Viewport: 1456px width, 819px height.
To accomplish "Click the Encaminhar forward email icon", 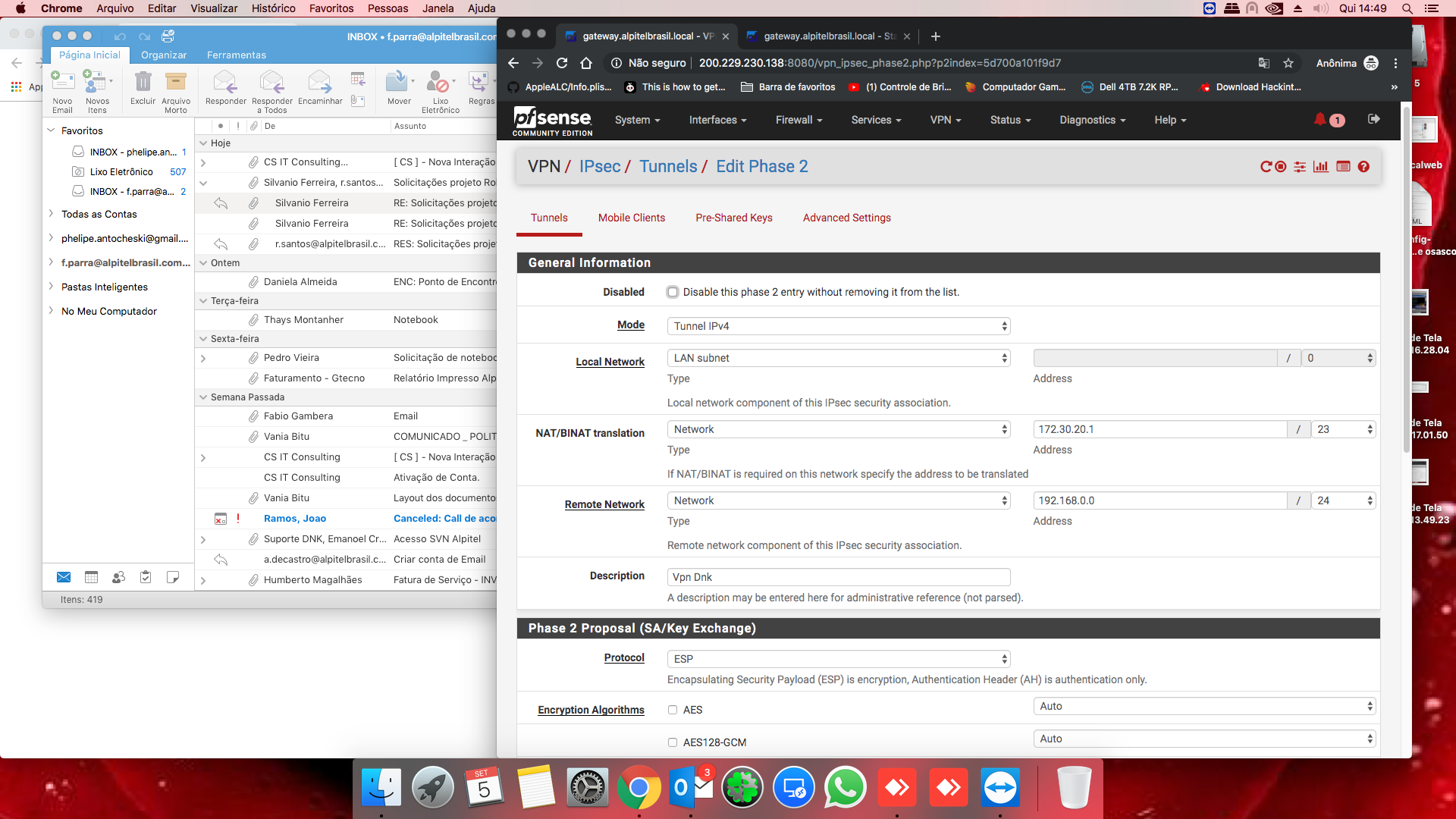I will (x=319, y=82).
